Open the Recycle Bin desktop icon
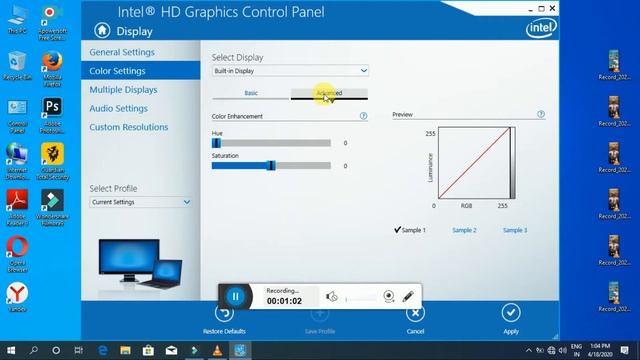640x360 pixels. click(17, 65)
